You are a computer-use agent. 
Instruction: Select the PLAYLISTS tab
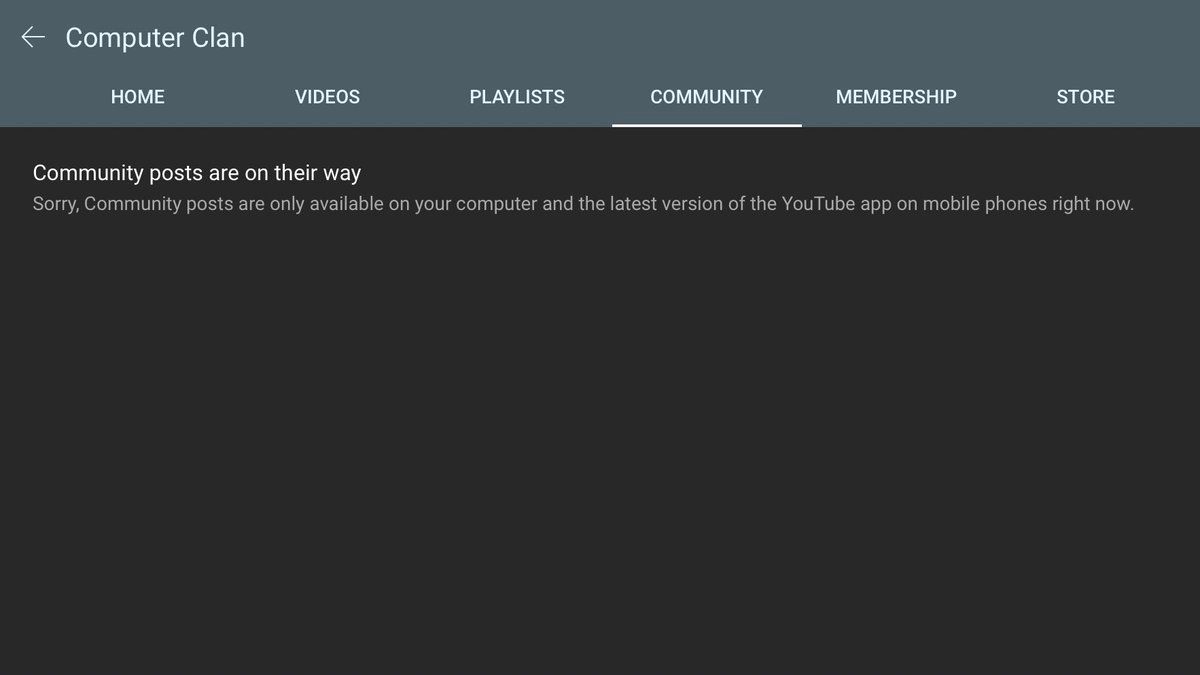coord(517,97)
